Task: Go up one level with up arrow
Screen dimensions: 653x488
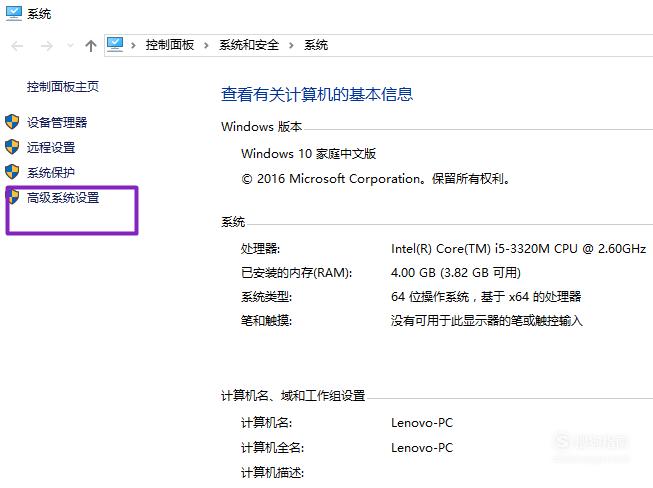Action: tap(91, 46)
